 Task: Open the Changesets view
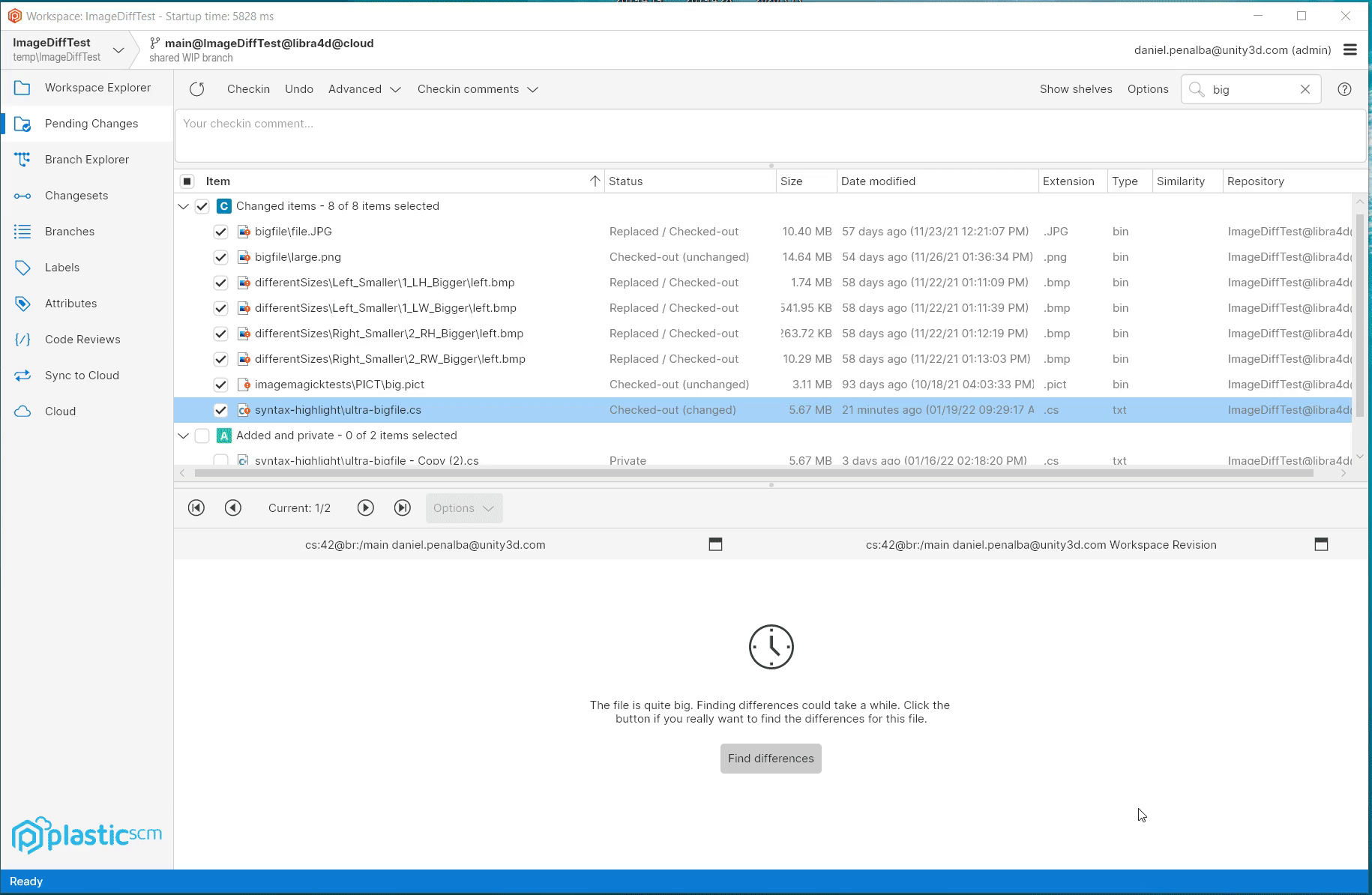click(75, 195)
